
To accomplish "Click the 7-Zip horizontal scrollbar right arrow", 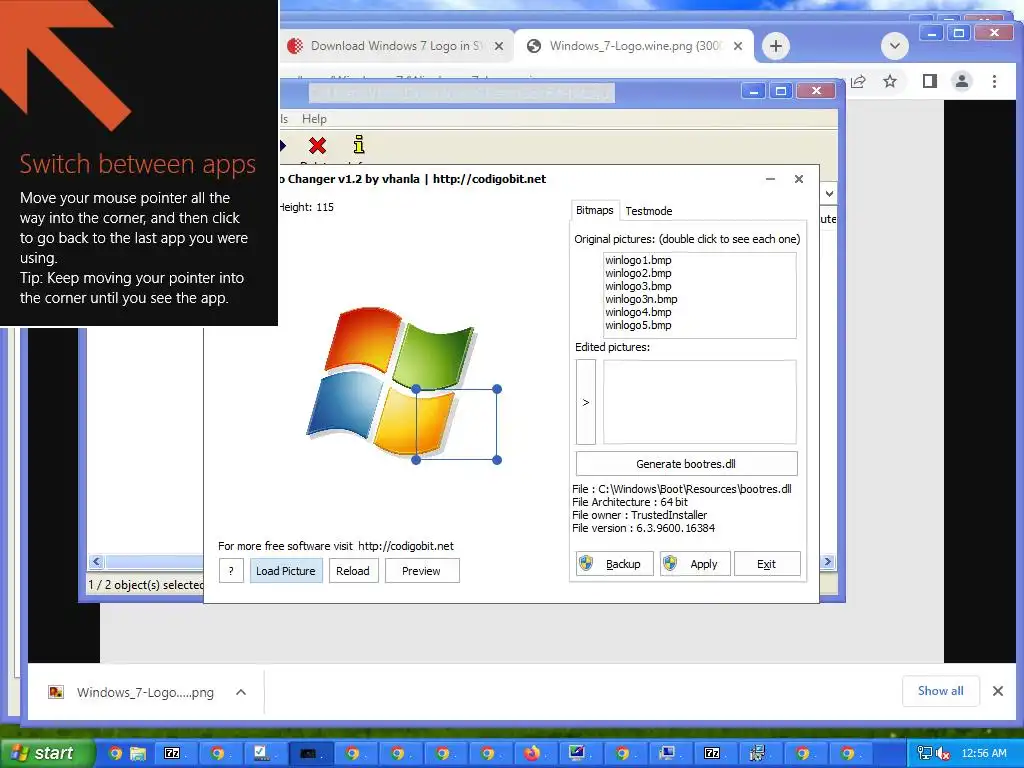I will 827,562.
